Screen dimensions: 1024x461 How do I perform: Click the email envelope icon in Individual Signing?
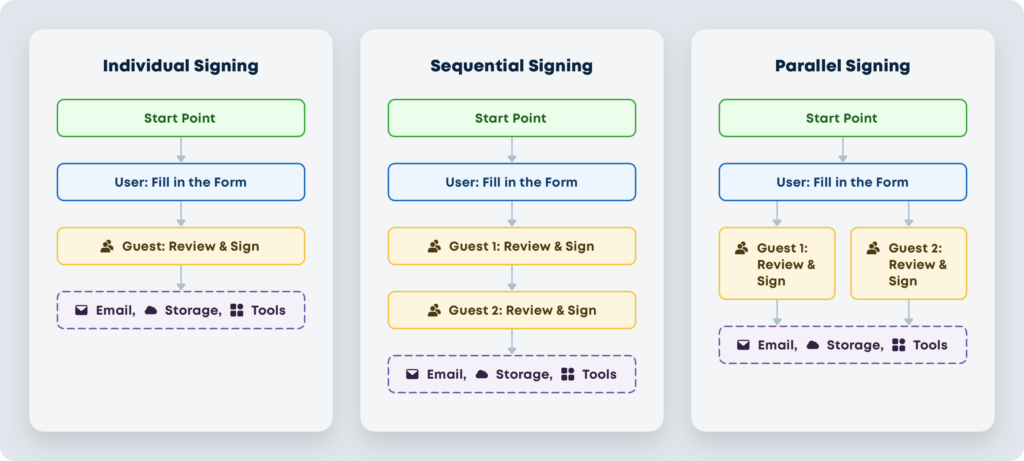pyautogui.click(x=82, y=310)
